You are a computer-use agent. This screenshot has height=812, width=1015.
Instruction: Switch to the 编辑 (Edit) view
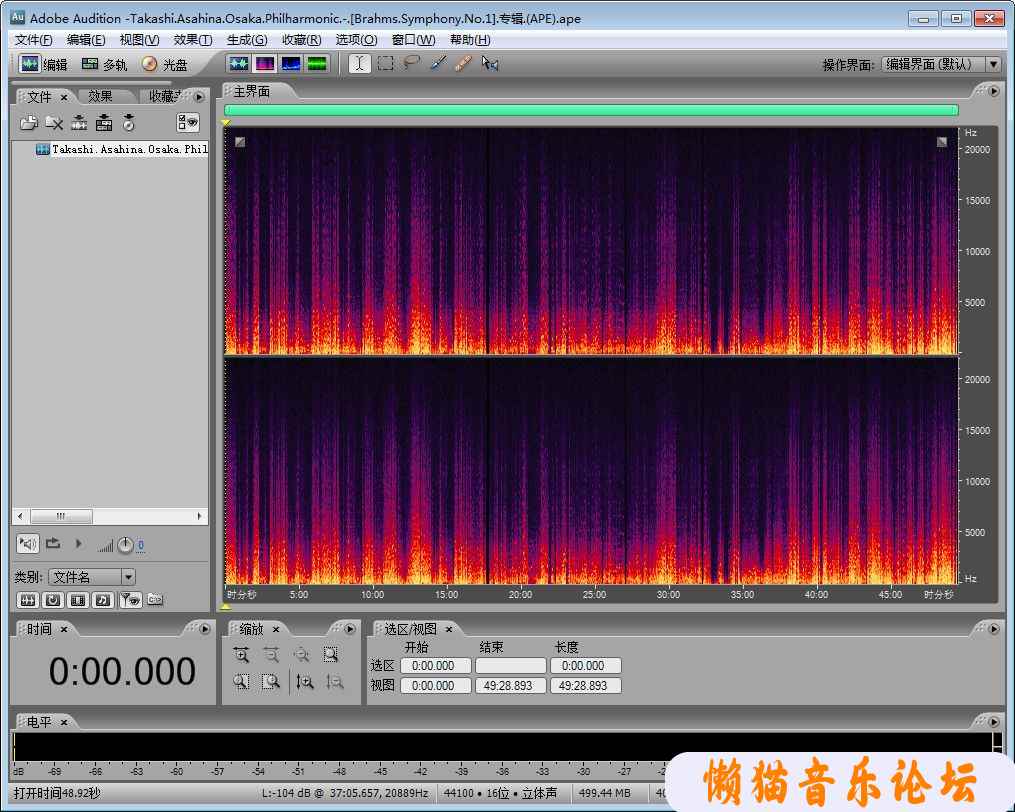[x=43, y=64]
